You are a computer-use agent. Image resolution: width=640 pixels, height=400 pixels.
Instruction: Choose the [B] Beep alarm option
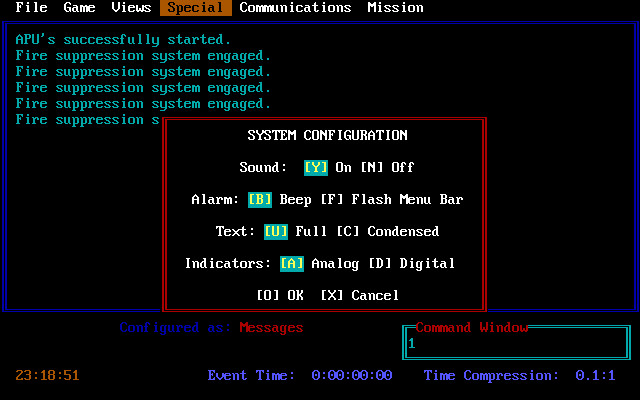point(280,200)
